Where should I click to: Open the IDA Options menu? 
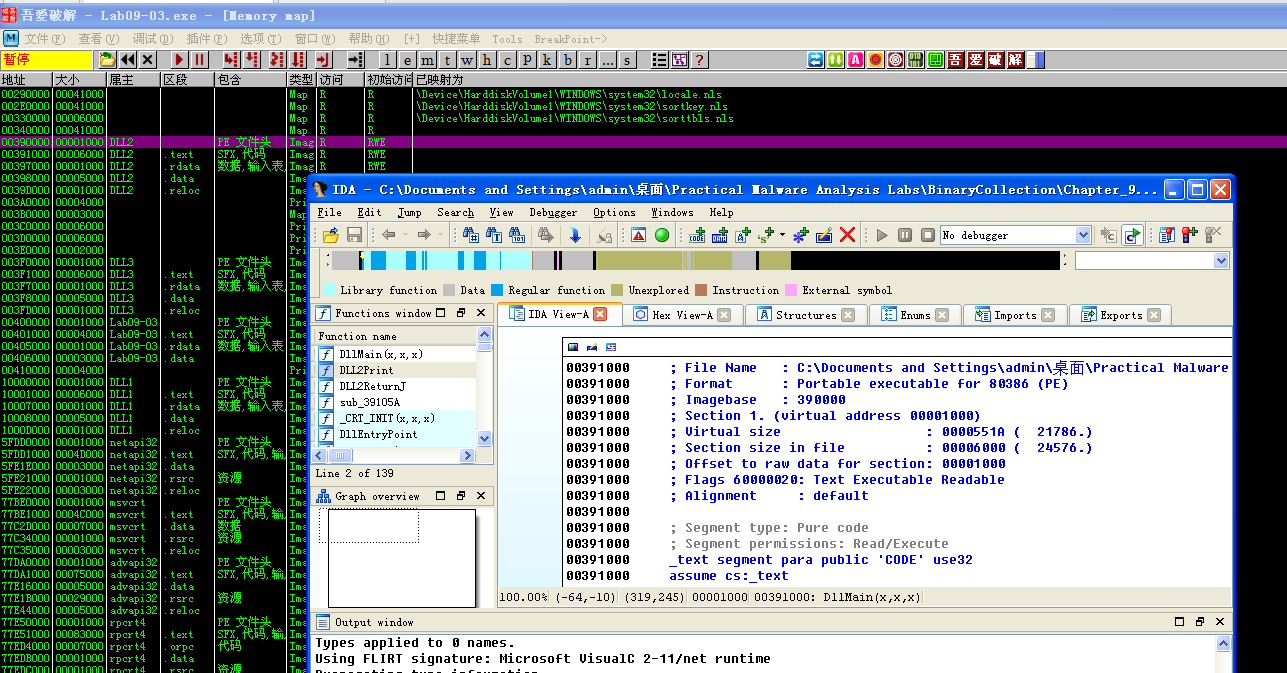[x=614, y=212]
